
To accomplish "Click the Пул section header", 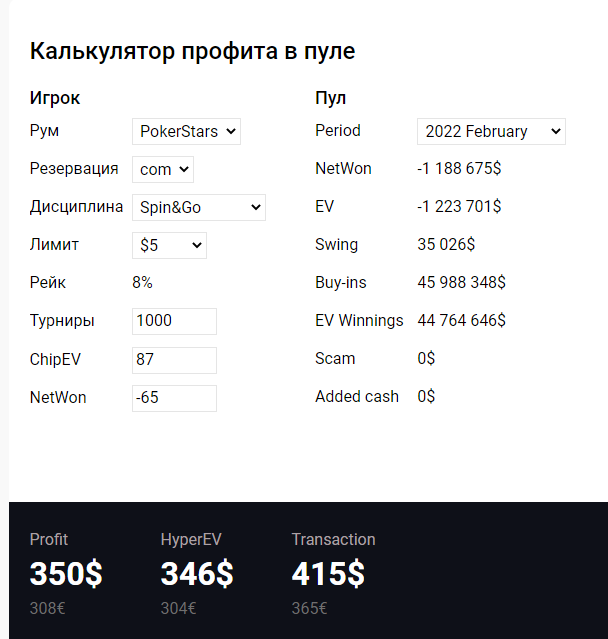I will click(x=330, y=98).
